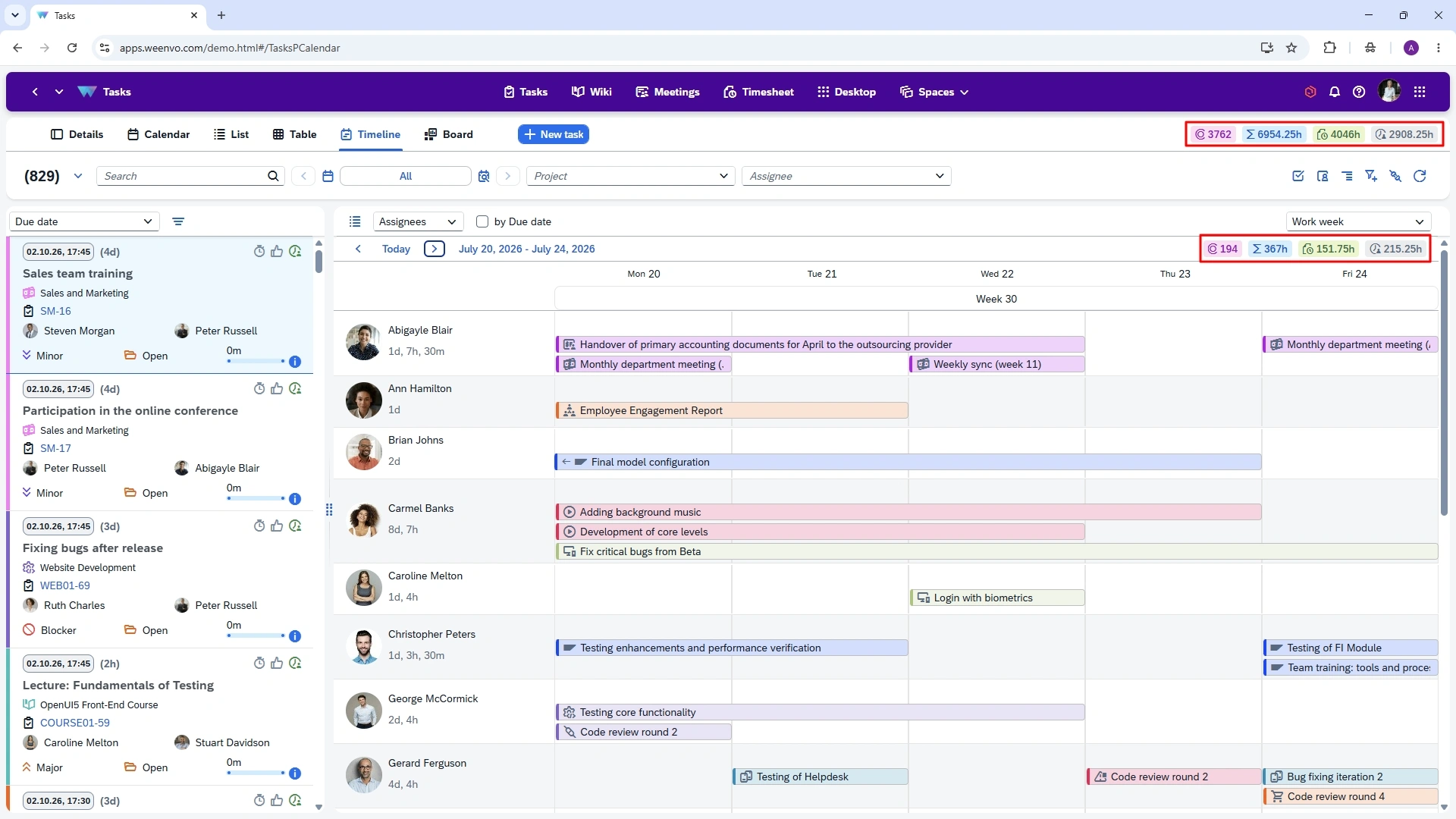The height and width of the screenshot is (819, 1456).
Task: Click the Testing of Helpdesk timeline bar
Action: (821, 777)
